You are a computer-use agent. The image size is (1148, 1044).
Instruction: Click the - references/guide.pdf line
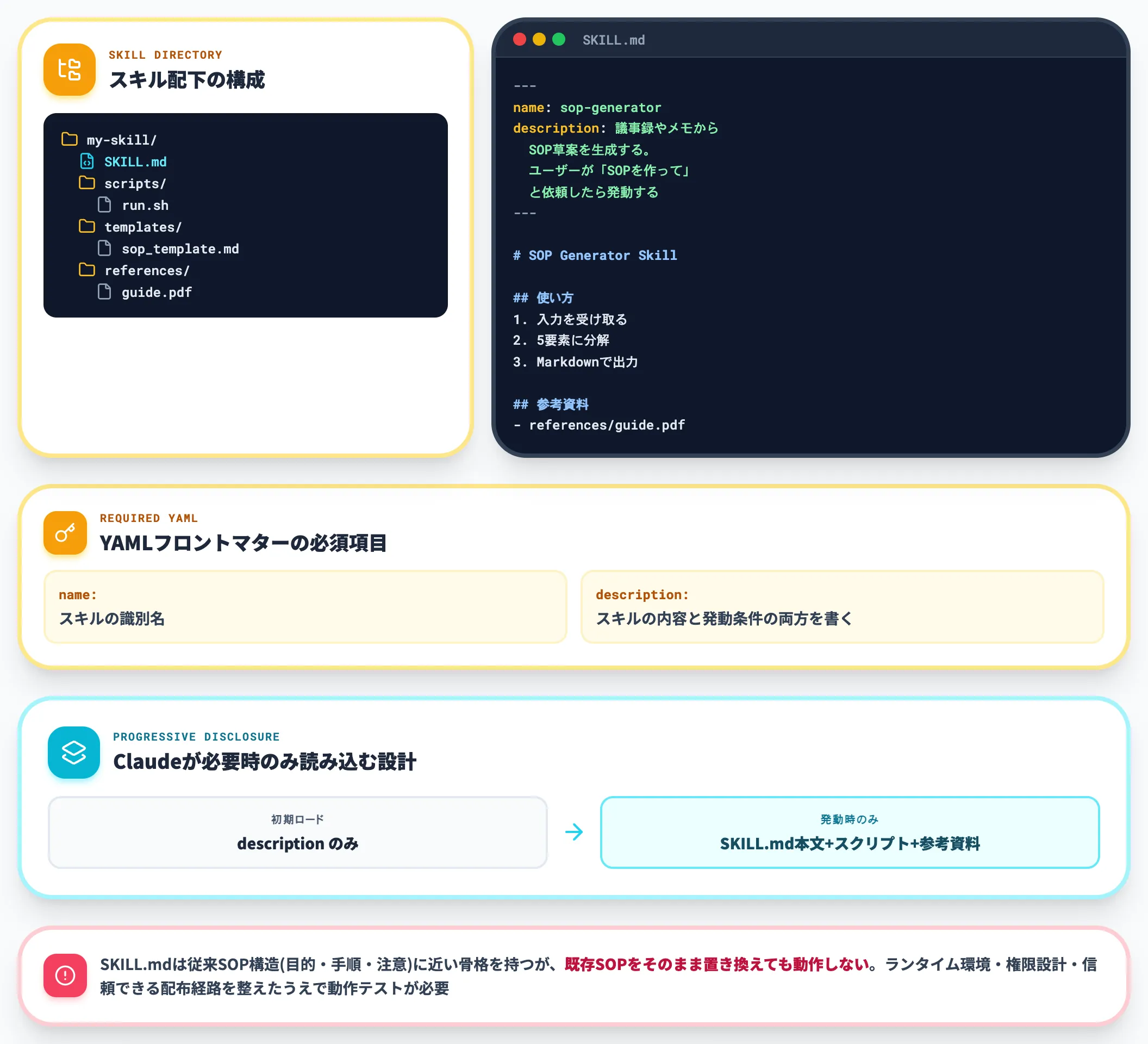pyautogui.click(x=599, y=425)
